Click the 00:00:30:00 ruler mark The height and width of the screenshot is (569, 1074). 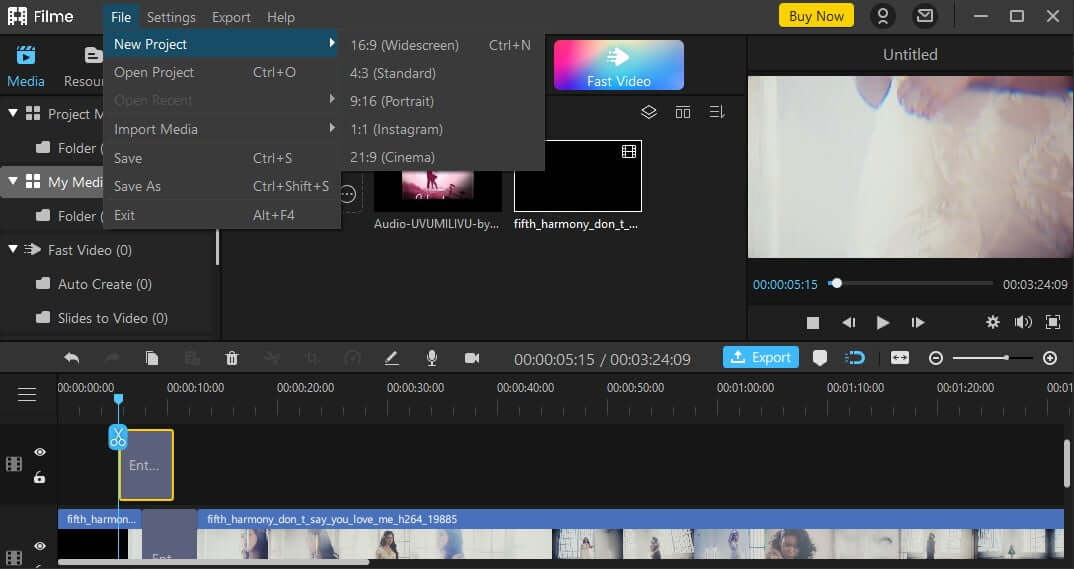point(415,388)
